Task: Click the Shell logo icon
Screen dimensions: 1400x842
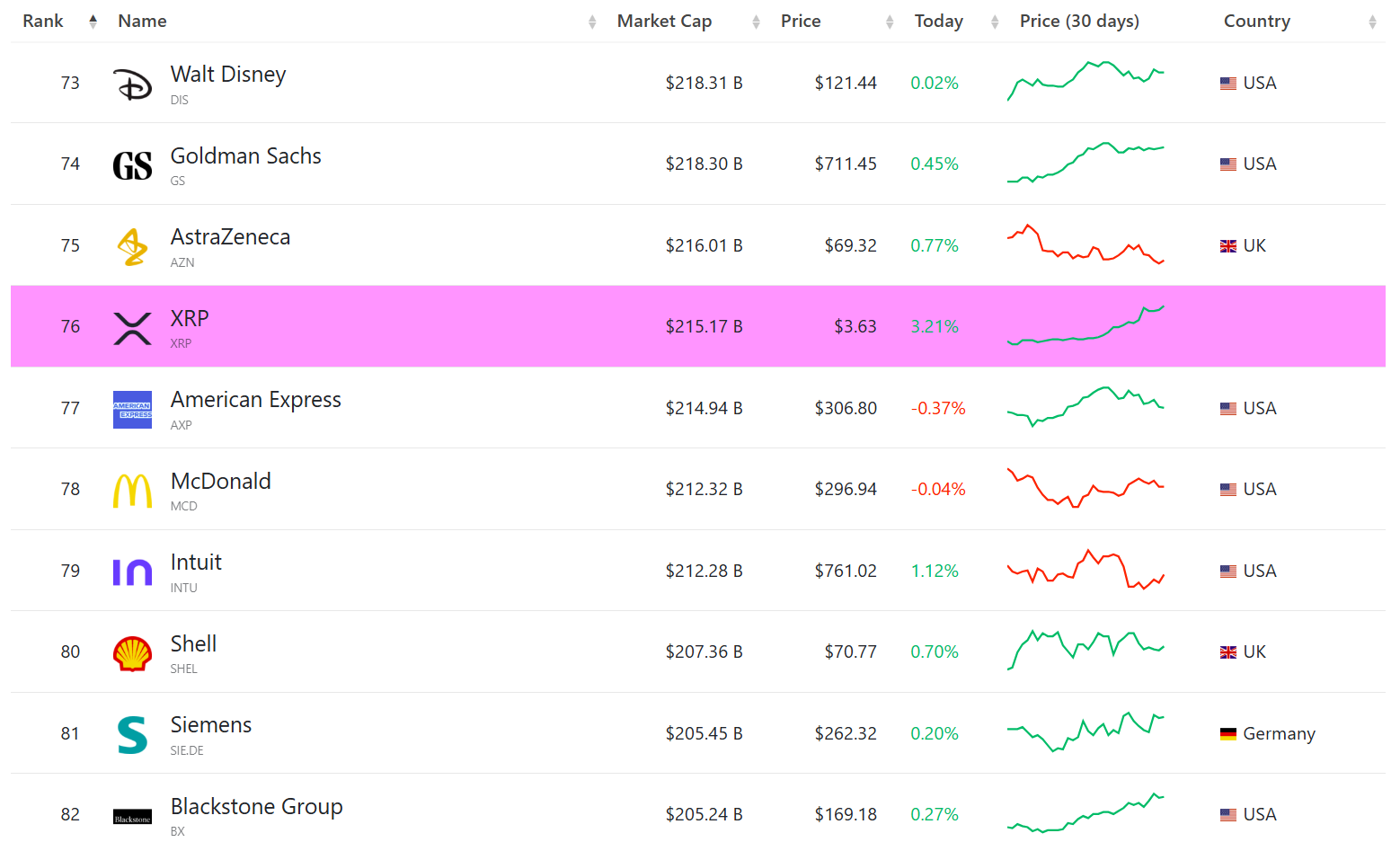Action: click(133, 653)
